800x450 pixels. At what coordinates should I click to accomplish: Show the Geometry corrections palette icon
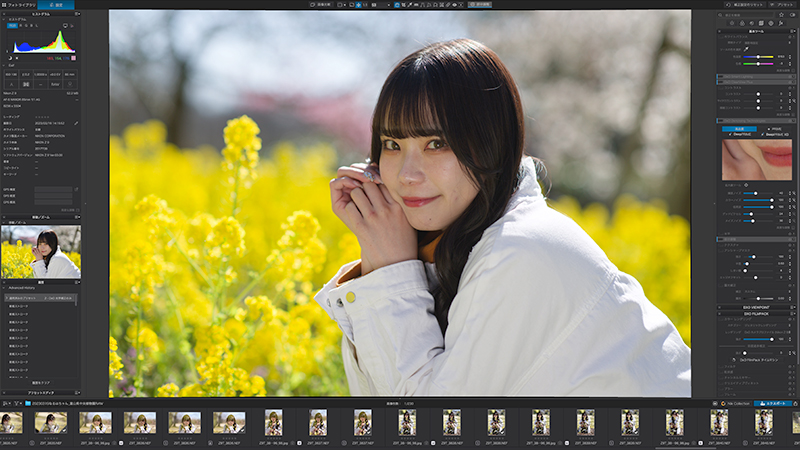761,23
